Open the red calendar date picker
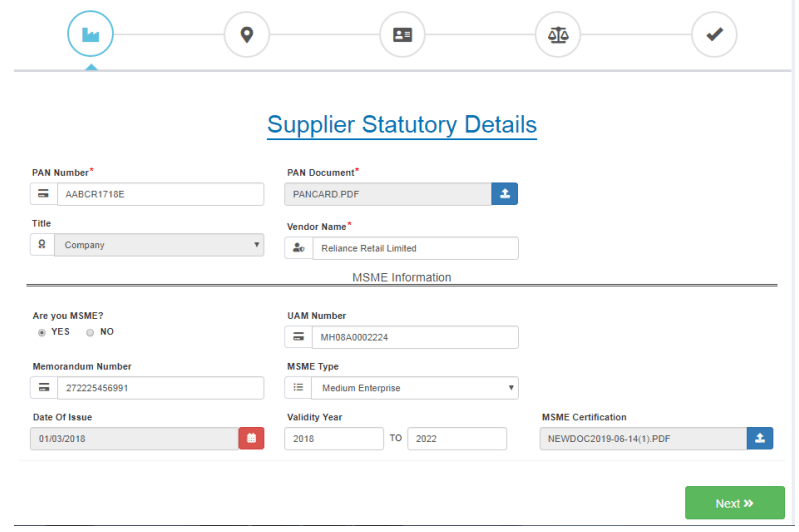Screen dimensions: 799x532 pyautogui.click(x=251, y=438)
